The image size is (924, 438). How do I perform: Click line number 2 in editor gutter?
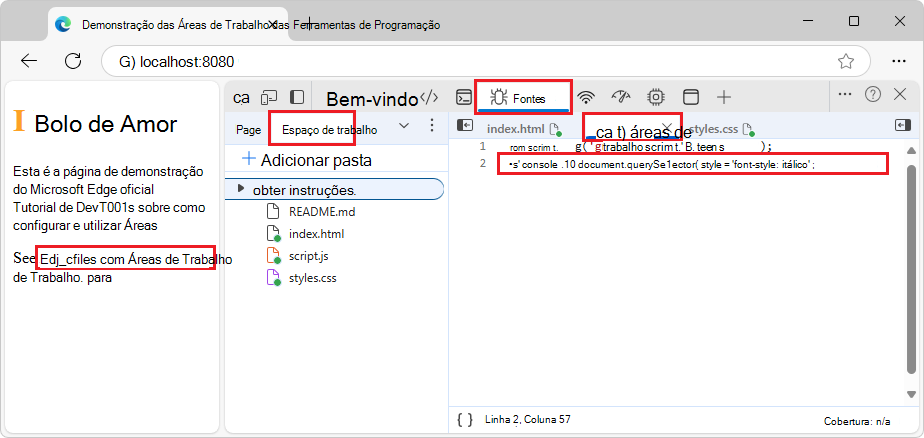click(x=483, y=163)
